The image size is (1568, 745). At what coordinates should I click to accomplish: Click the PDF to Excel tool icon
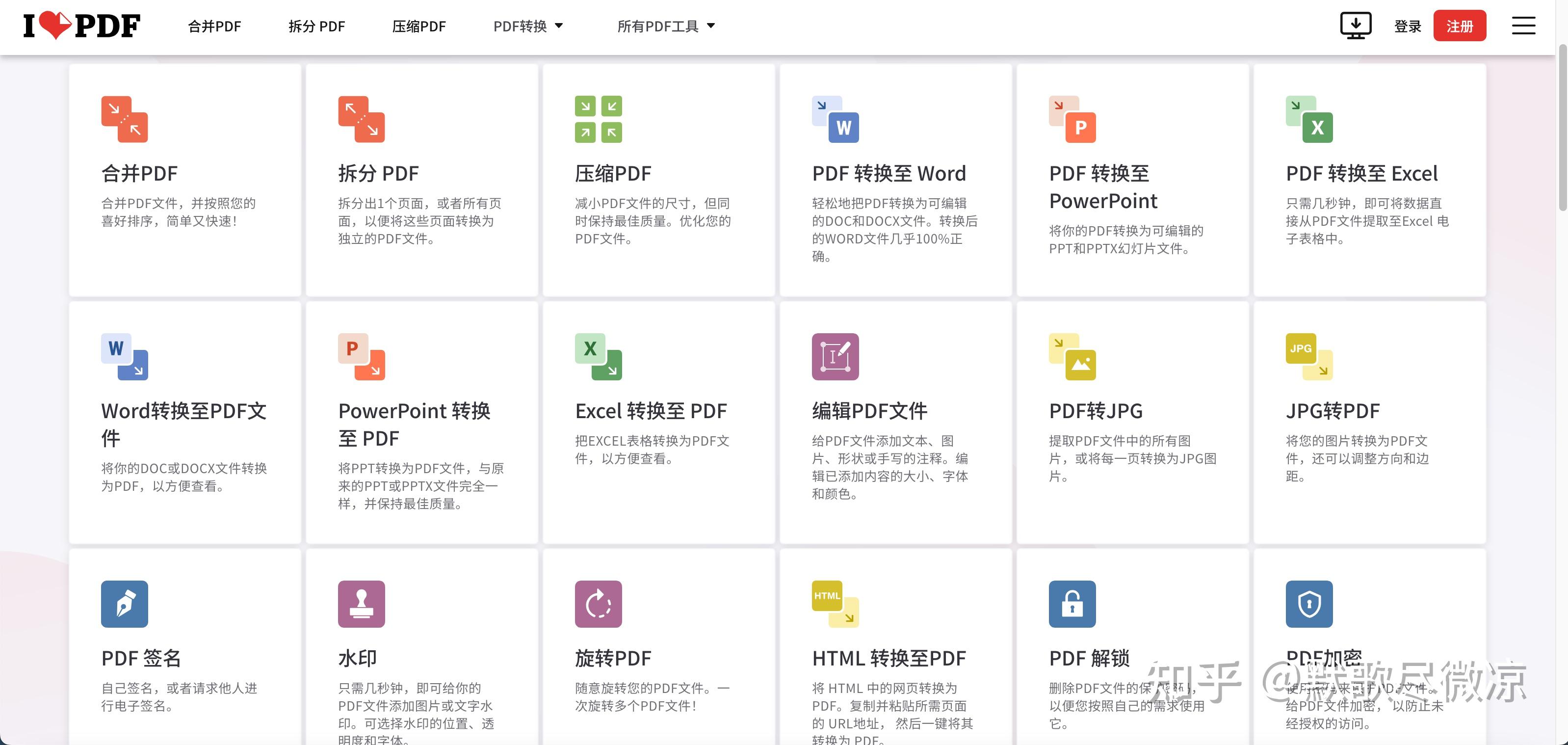click(x=1308, y=119)
